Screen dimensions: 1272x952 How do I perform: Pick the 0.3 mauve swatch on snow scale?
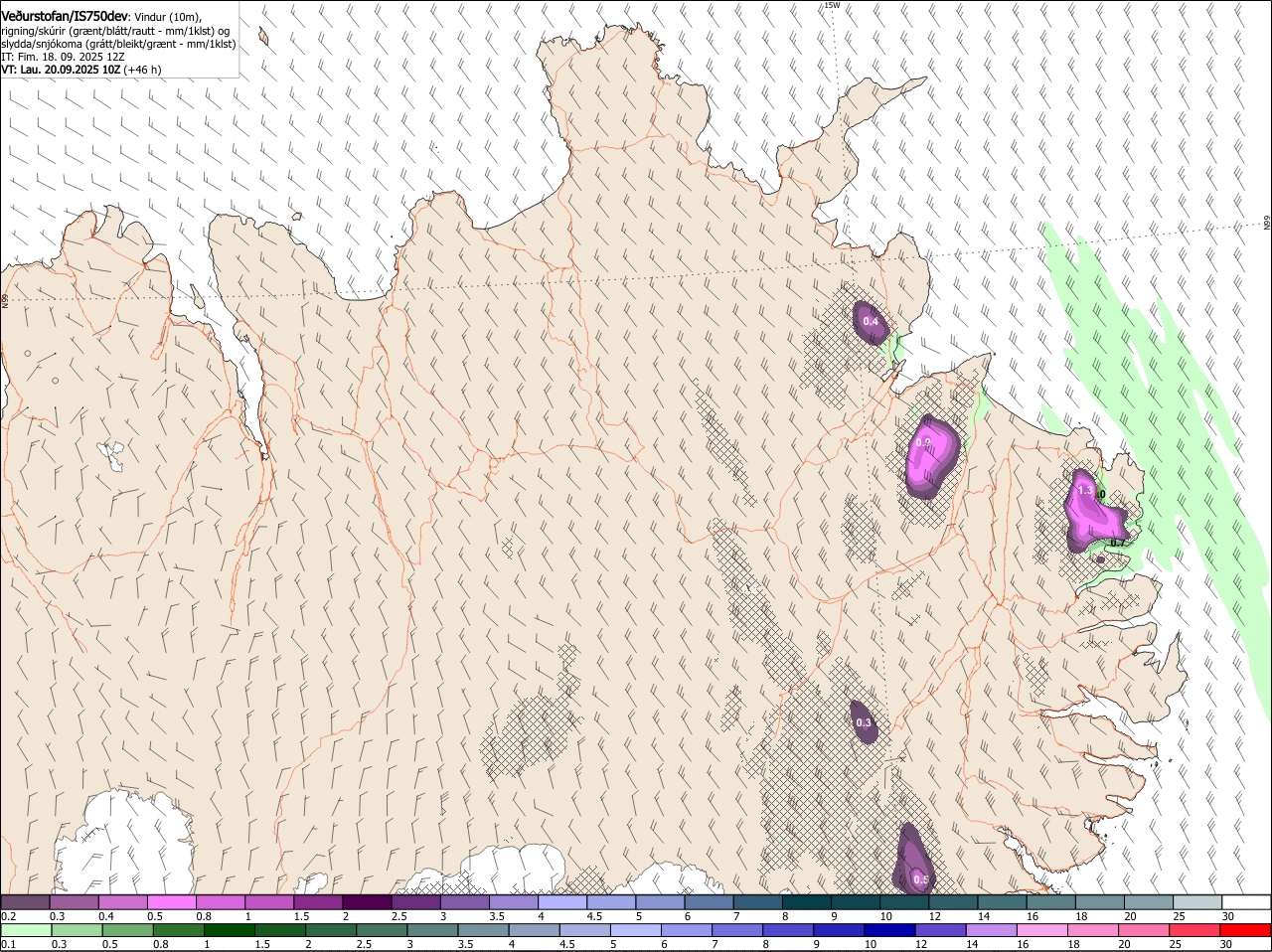click(74, 902)
